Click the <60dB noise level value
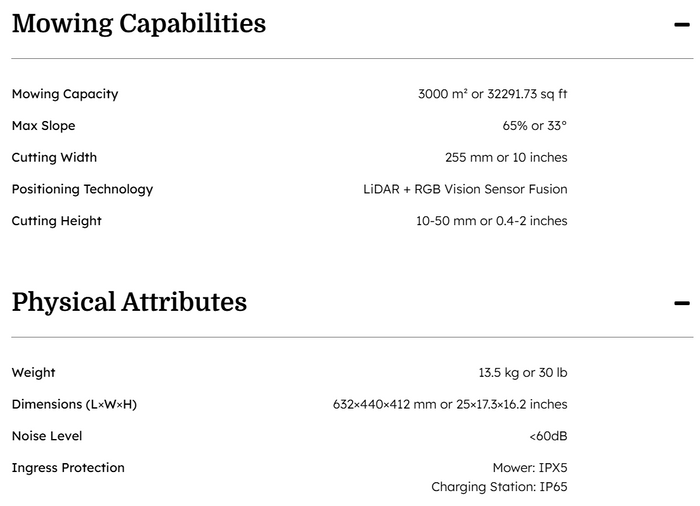The height and width of the screenshot is (506, 700). (x=548, y=436)
